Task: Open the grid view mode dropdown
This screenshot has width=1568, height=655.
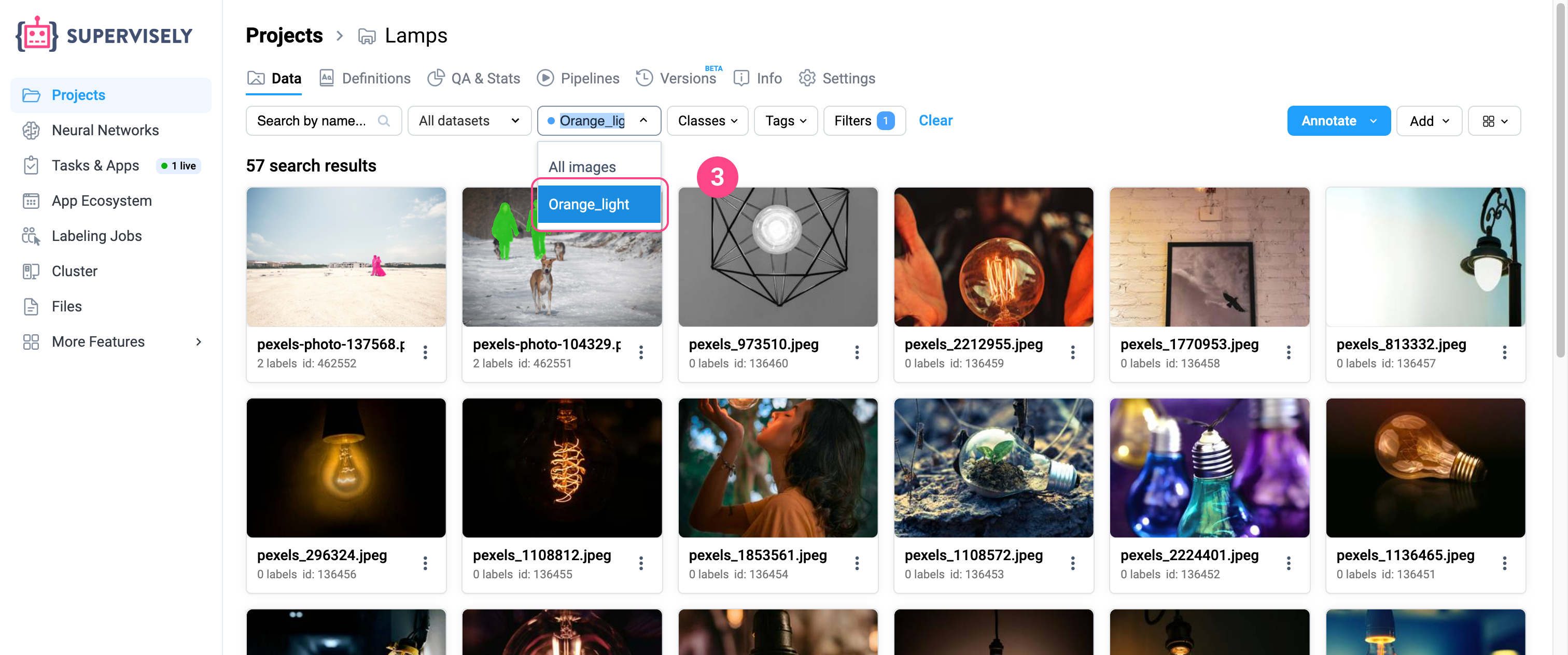Action: click(1494, 120)
